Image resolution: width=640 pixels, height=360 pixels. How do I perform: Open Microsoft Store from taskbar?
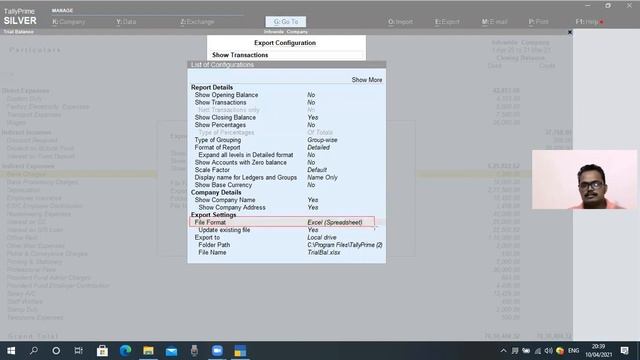click(102, 351)
